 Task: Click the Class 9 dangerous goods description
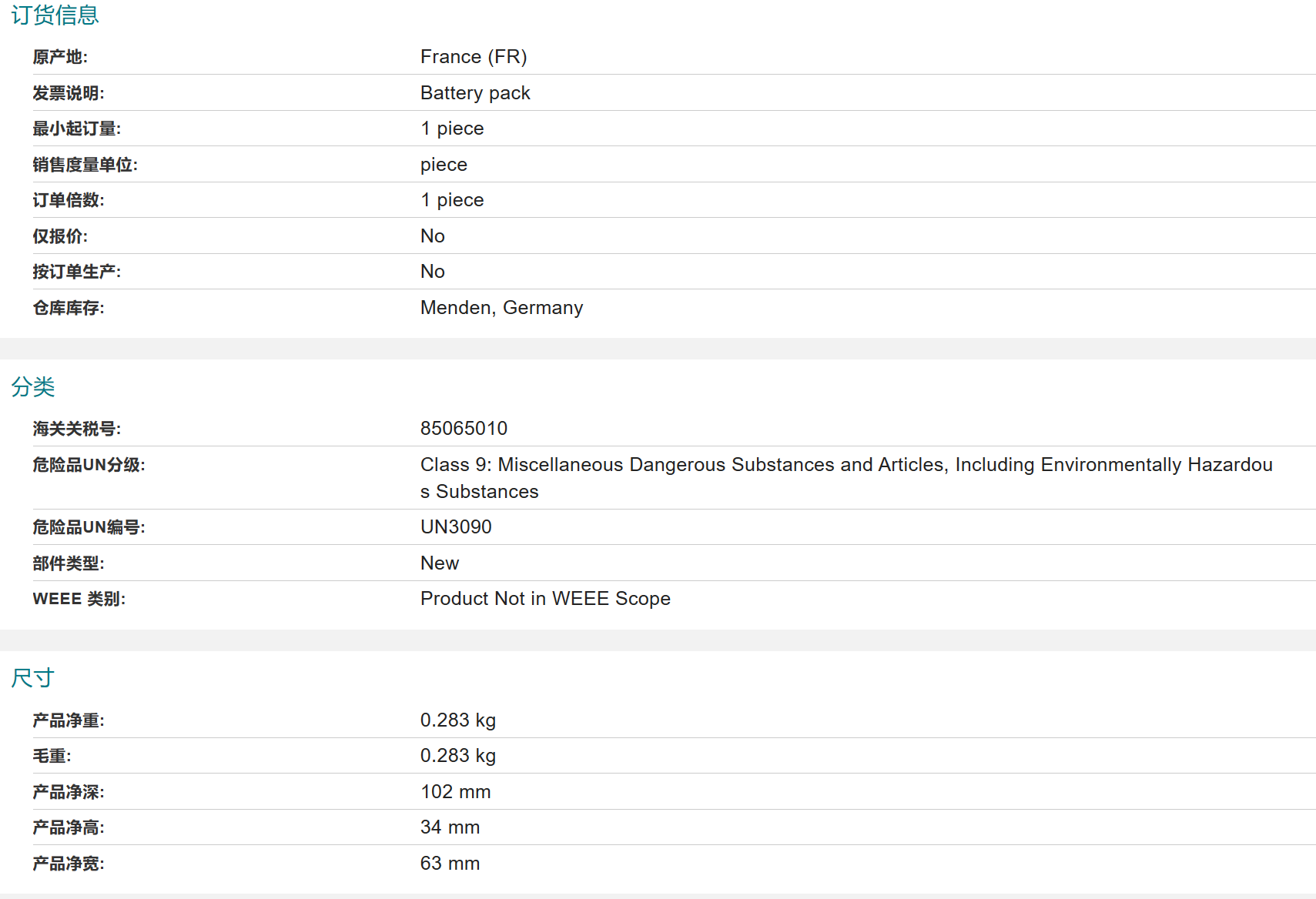[846, 465]
